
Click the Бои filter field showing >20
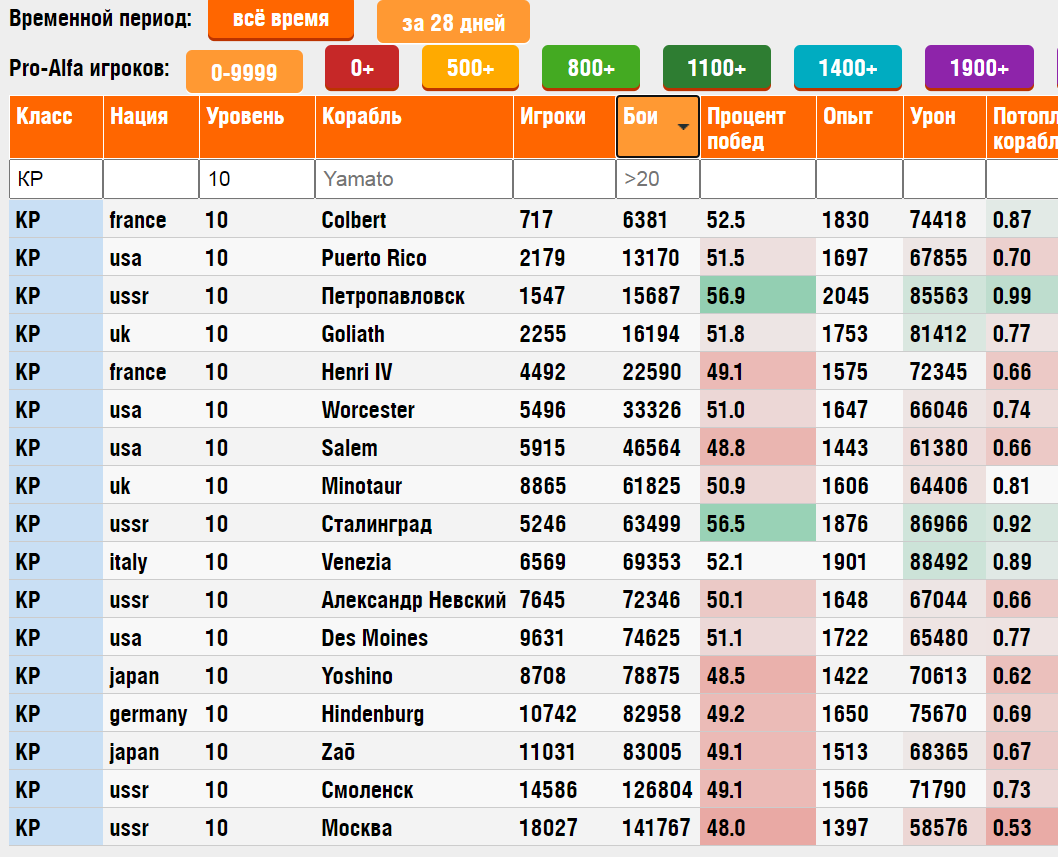[657, 179]
